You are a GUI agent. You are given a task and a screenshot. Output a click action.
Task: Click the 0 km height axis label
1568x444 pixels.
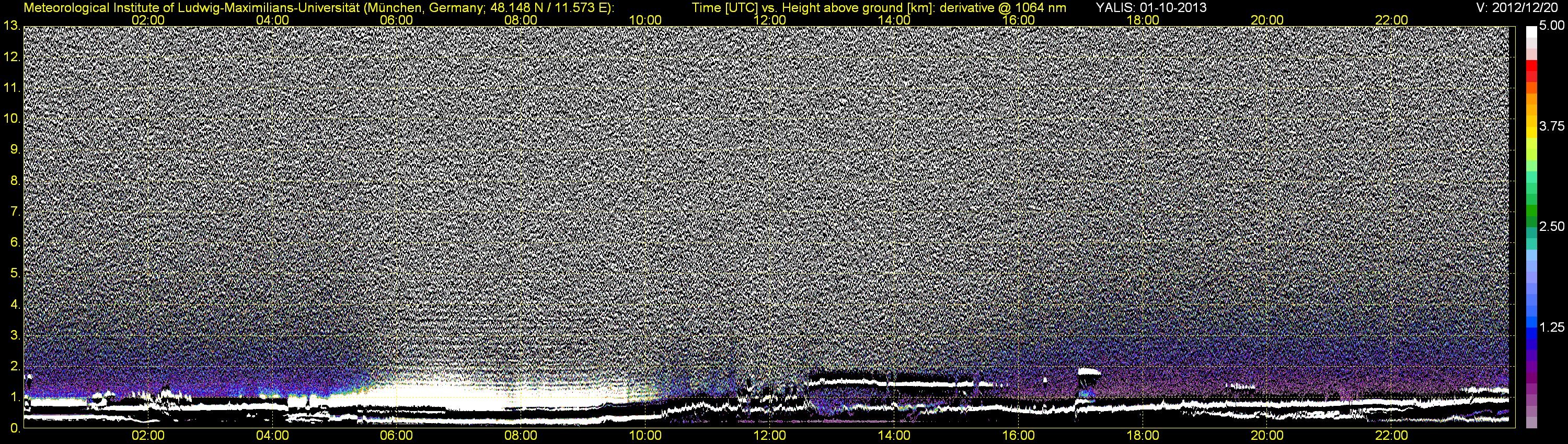pos(15,428)
